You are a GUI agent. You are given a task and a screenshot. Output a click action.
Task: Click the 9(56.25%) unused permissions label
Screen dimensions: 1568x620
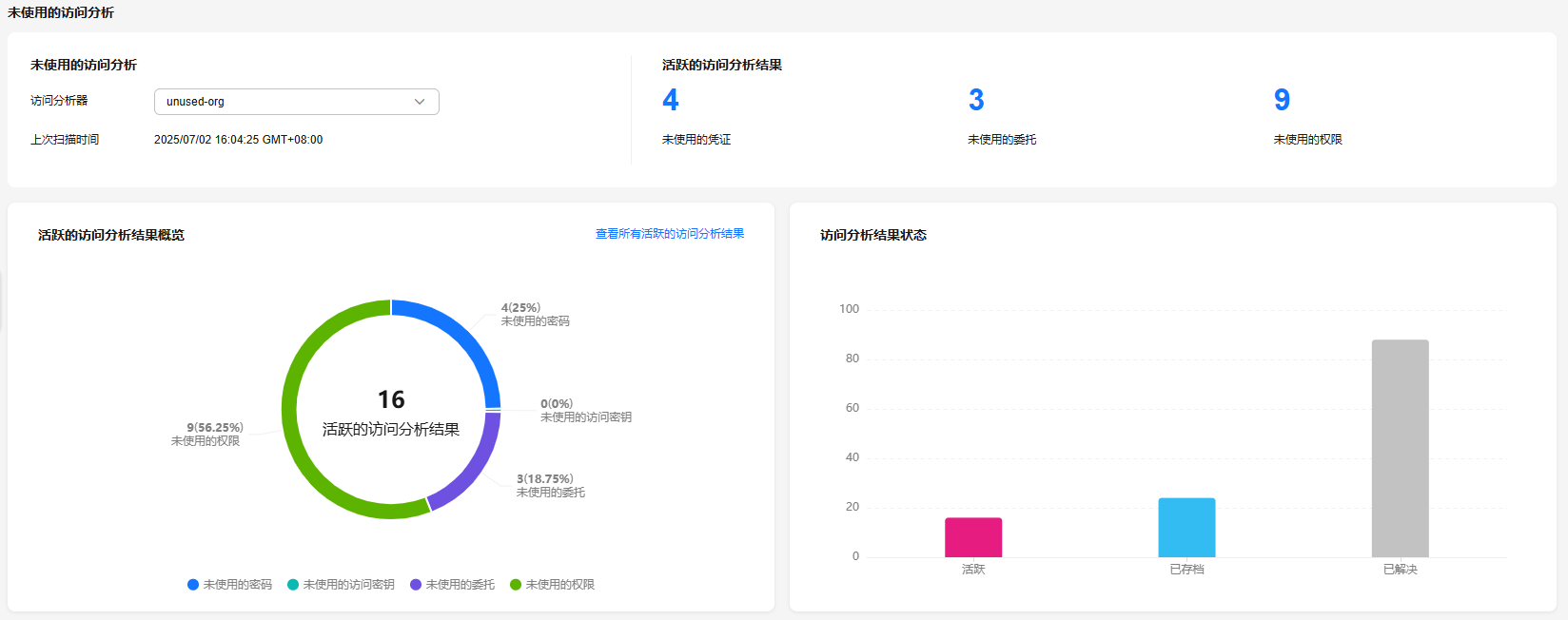pos(215,428)
